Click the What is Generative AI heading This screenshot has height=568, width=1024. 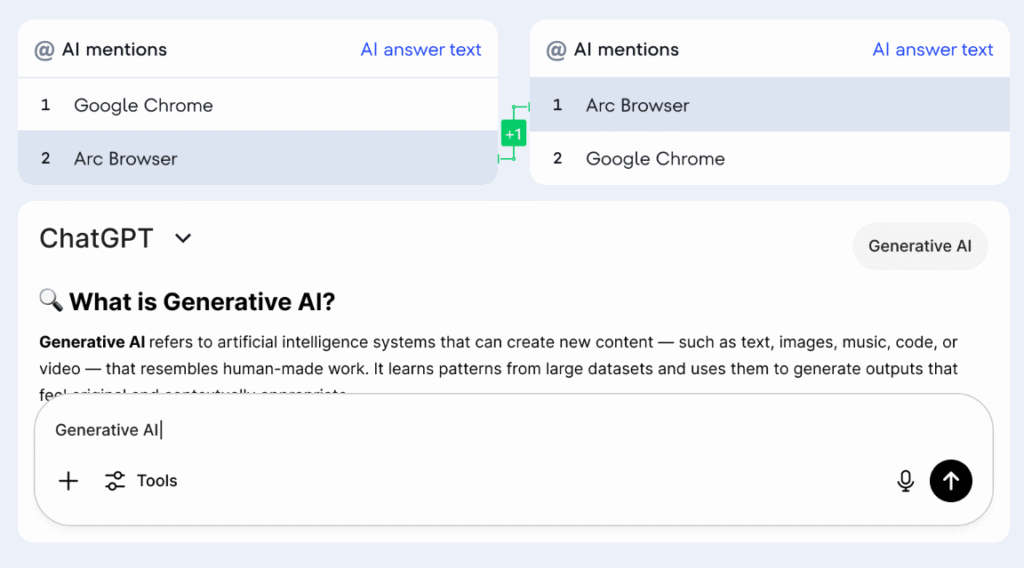pos(202,302)
